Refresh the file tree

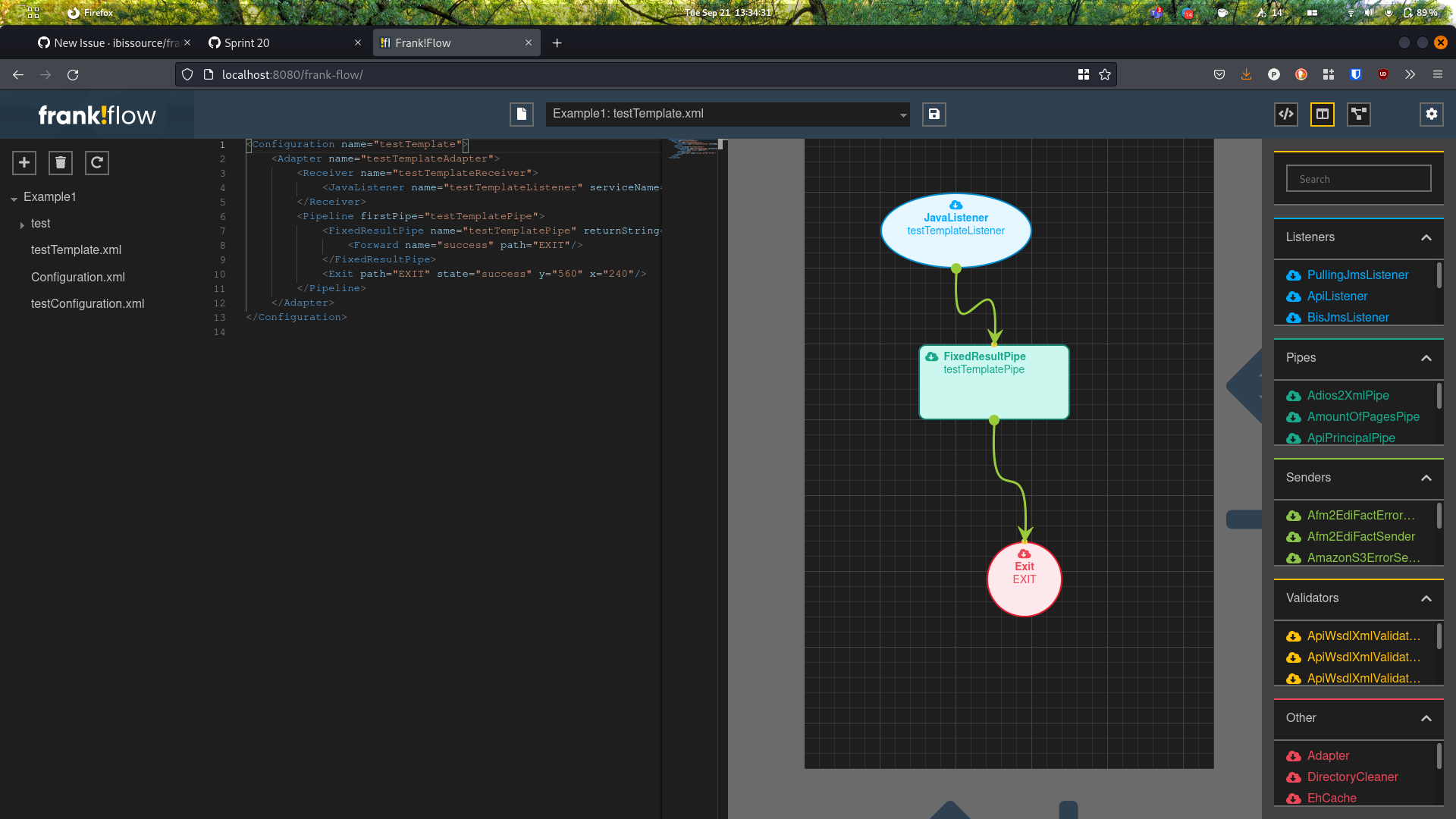(96, 162)
